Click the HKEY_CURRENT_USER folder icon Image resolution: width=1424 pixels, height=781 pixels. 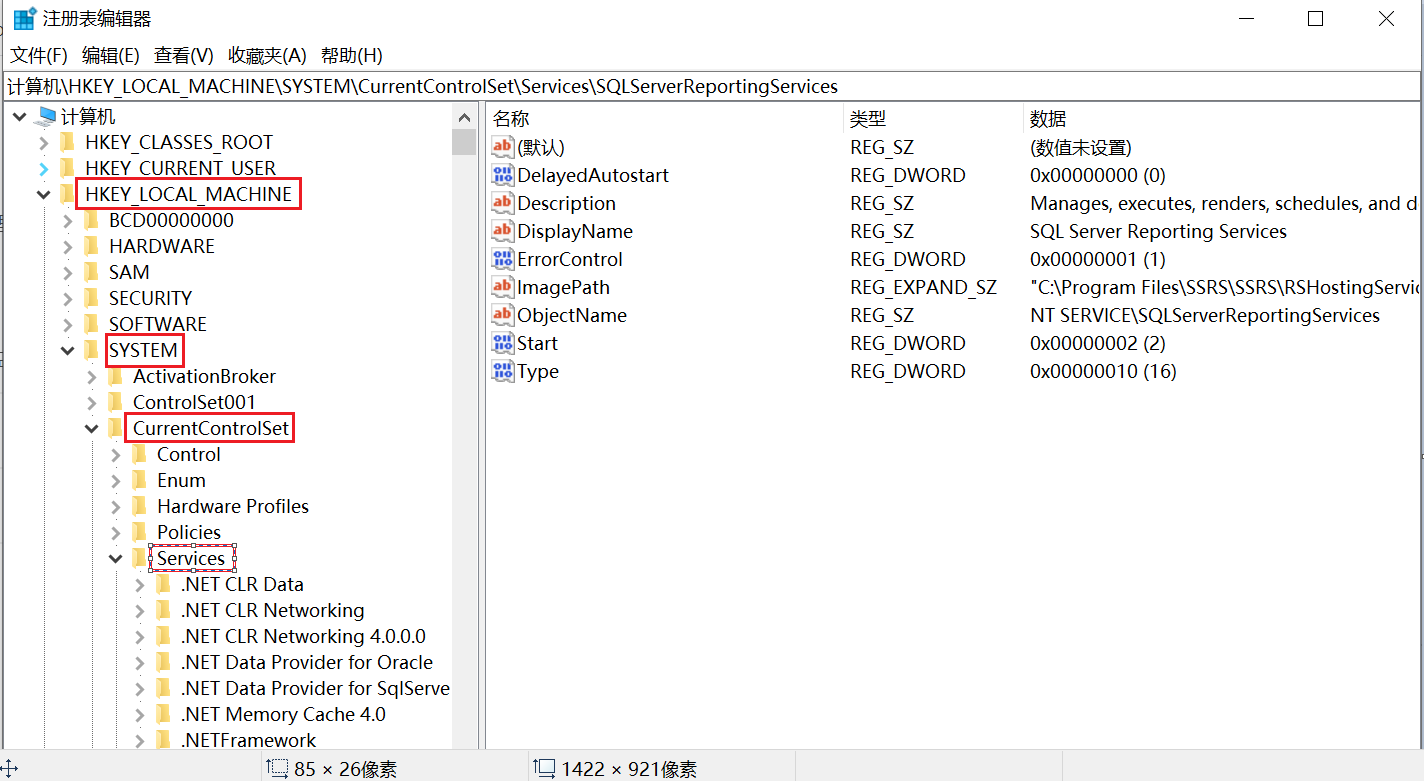click(x=68, y=168)
